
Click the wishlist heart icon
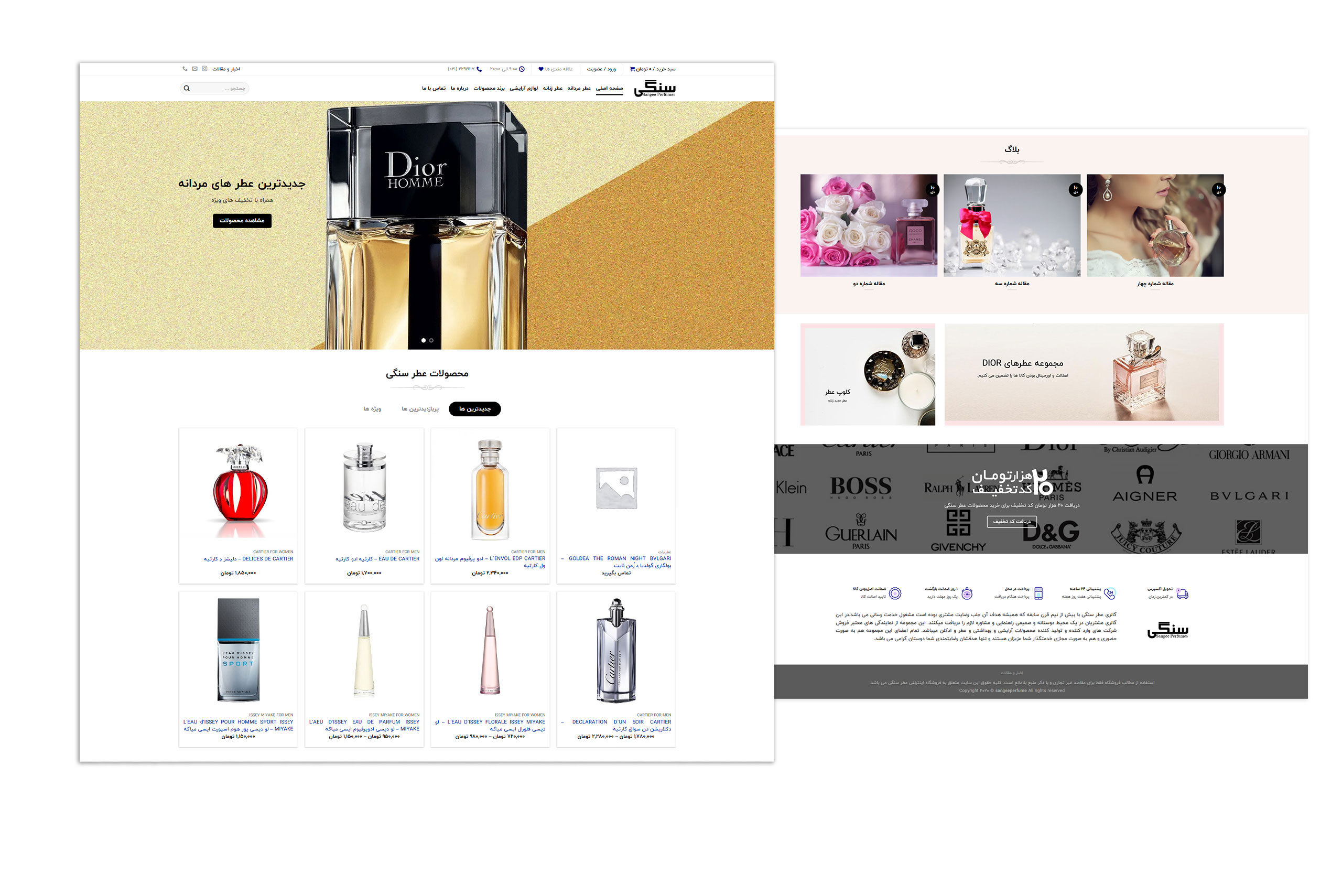point(540,69)
